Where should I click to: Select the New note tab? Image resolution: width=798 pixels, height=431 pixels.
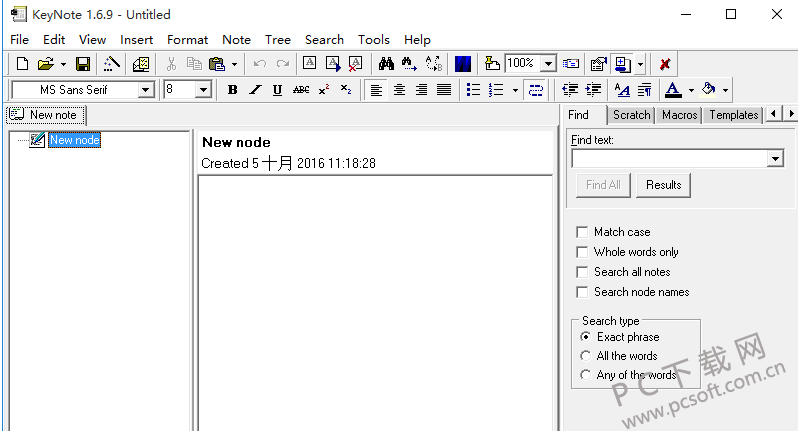(x=46, y=115)
